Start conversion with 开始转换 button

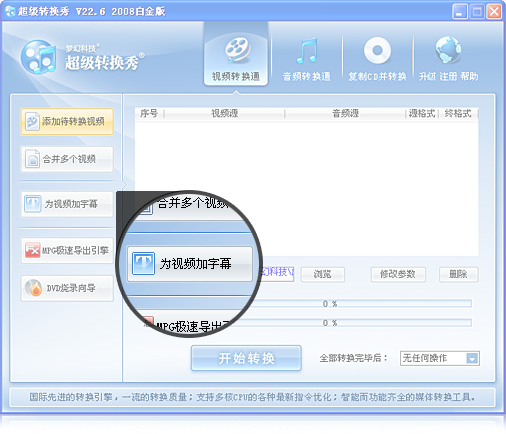pyautogui.click(x=246, y=358)
